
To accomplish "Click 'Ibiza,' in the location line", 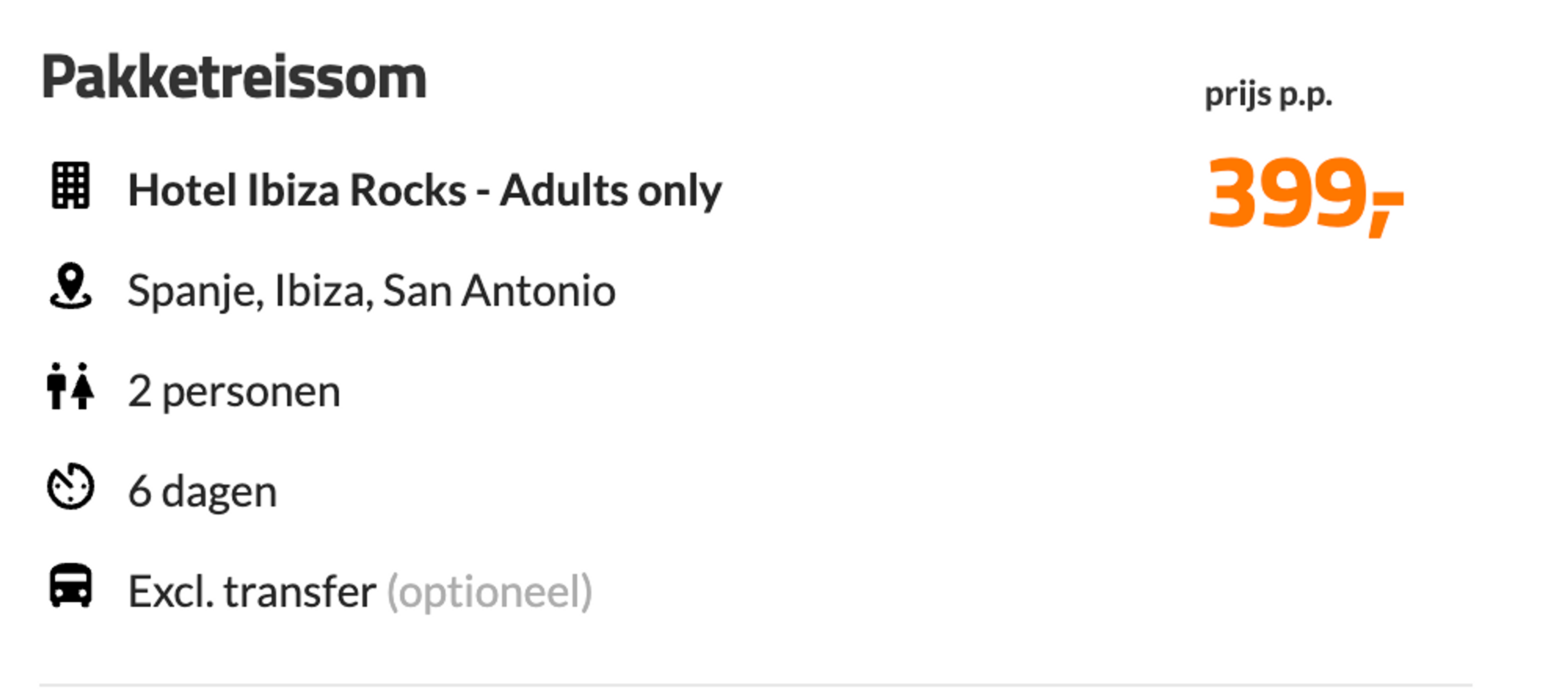I will coord(324,291).
